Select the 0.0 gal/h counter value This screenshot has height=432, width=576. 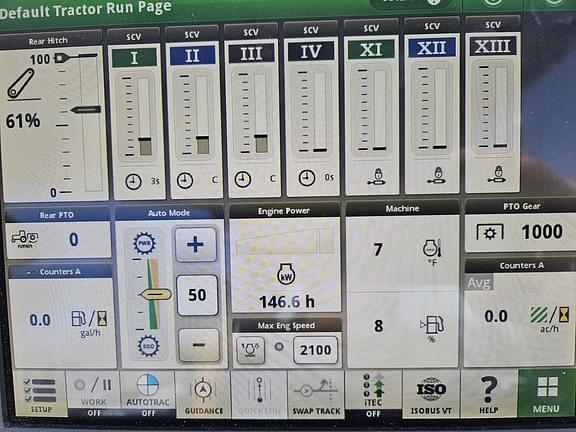[40, 320]
